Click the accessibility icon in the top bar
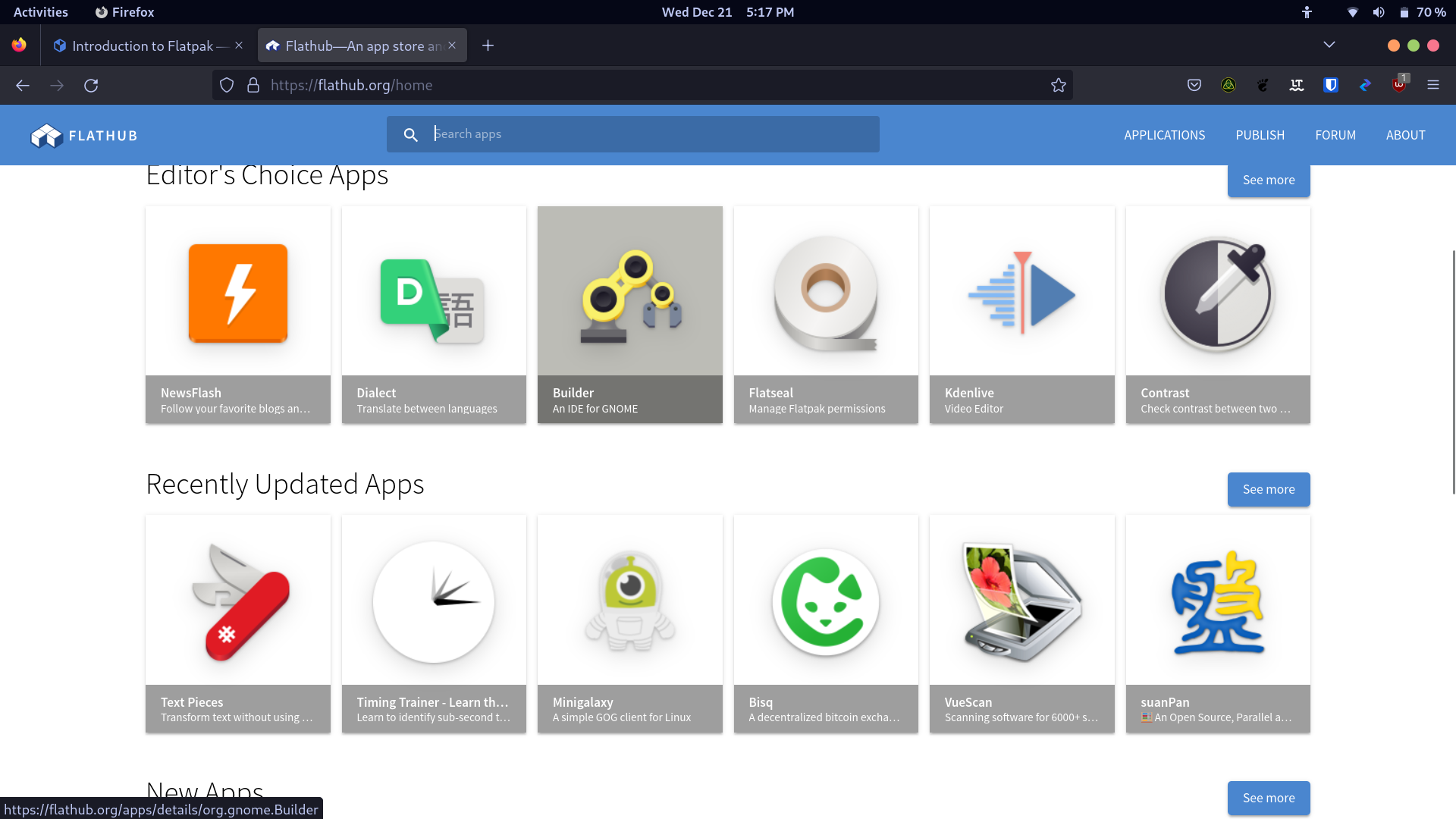 tap(1307, 11)
